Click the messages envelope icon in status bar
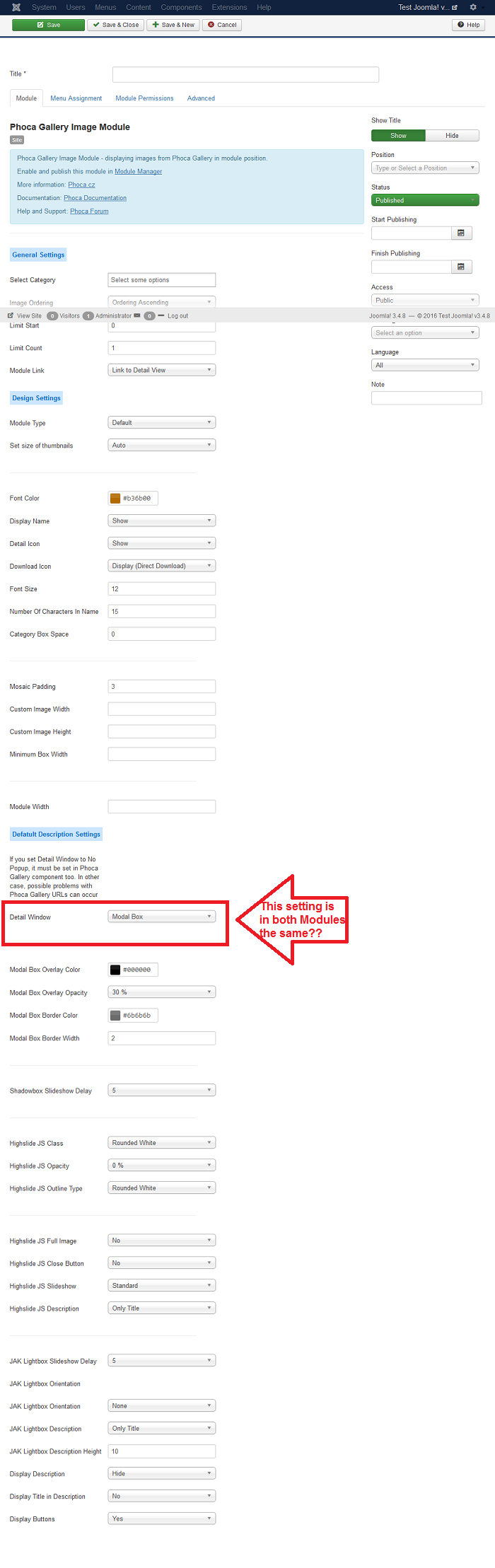Screen dimensions: 495x1568 137,316
